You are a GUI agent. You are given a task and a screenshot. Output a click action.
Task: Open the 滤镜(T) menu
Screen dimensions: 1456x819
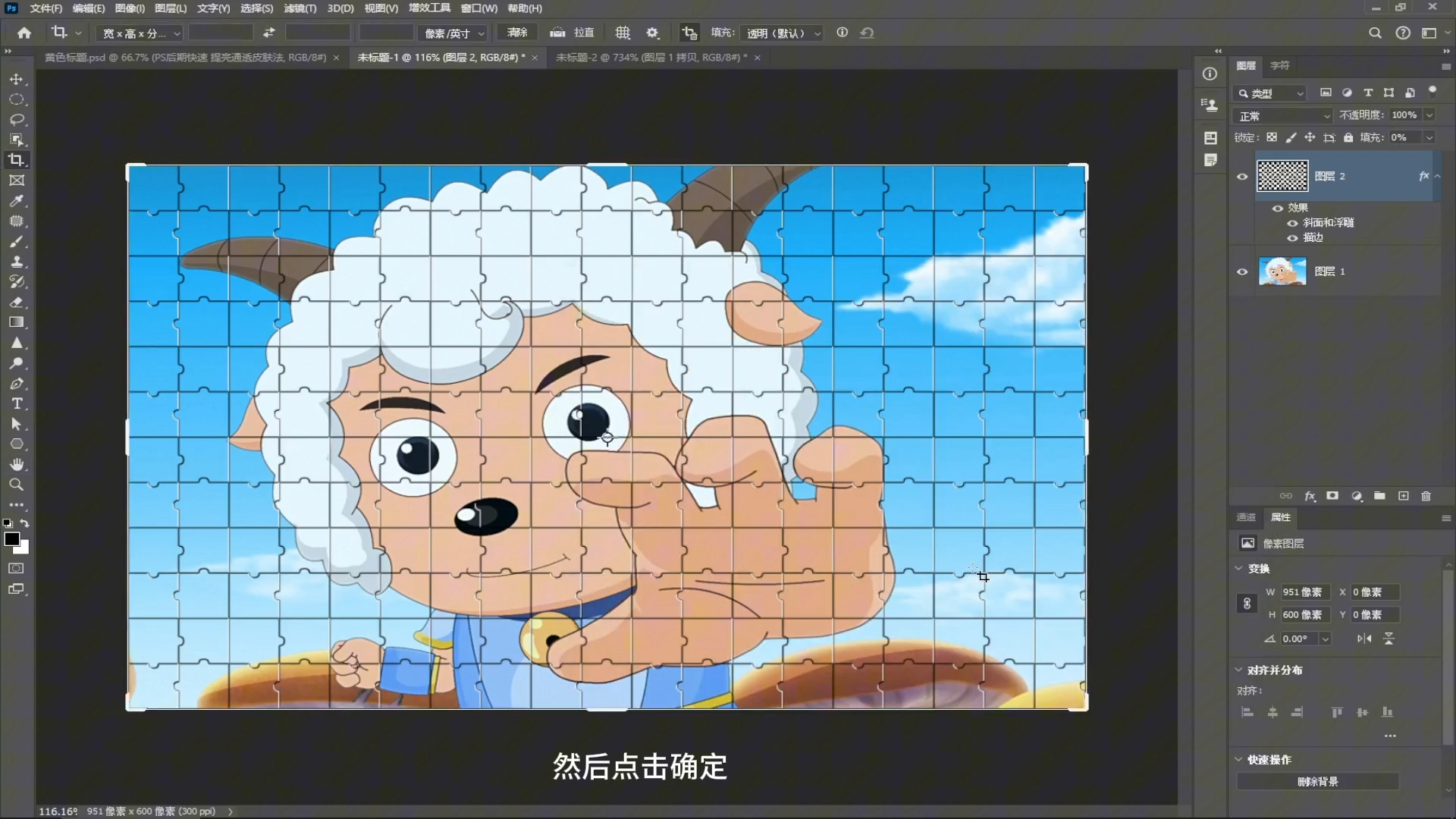tap(300, 8)
